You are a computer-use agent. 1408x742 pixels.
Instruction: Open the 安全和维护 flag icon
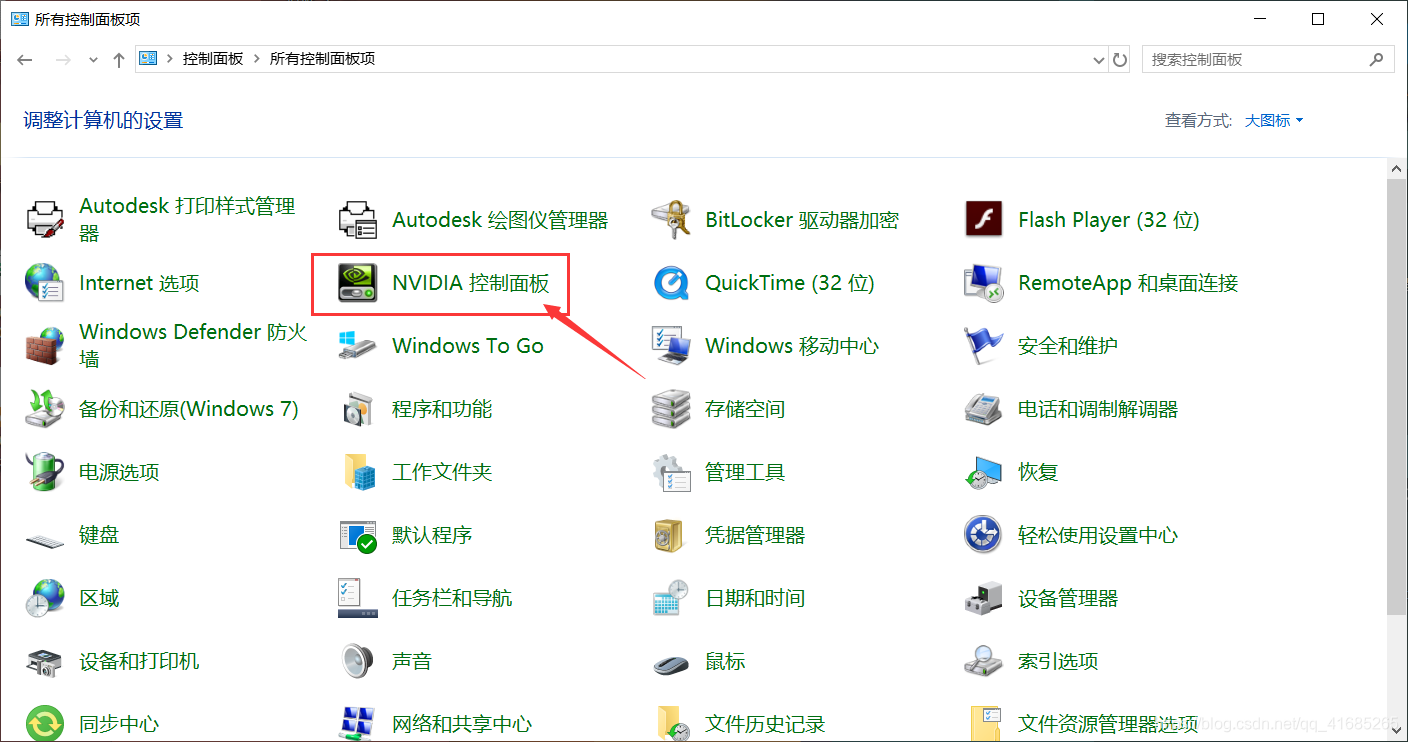983,346
